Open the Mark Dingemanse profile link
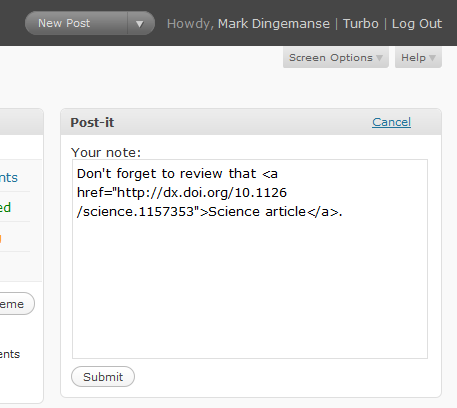The image size is (457, 408). (274, 24)
